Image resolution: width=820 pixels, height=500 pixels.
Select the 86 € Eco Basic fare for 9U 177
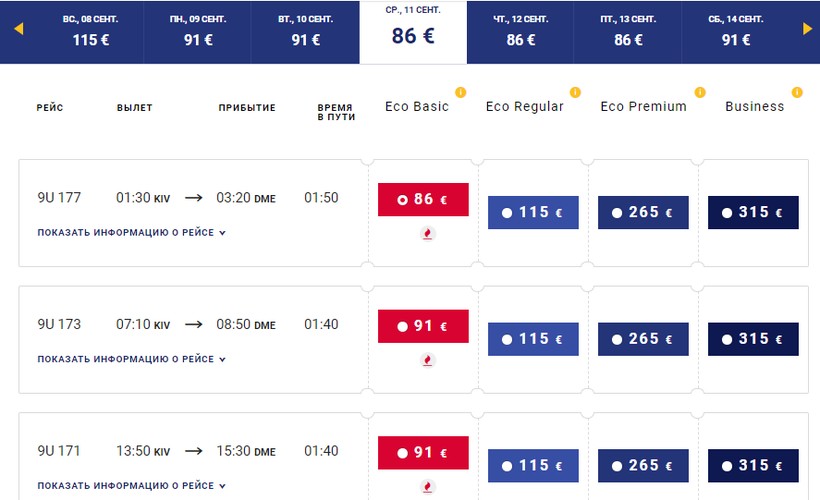(423, 199)
